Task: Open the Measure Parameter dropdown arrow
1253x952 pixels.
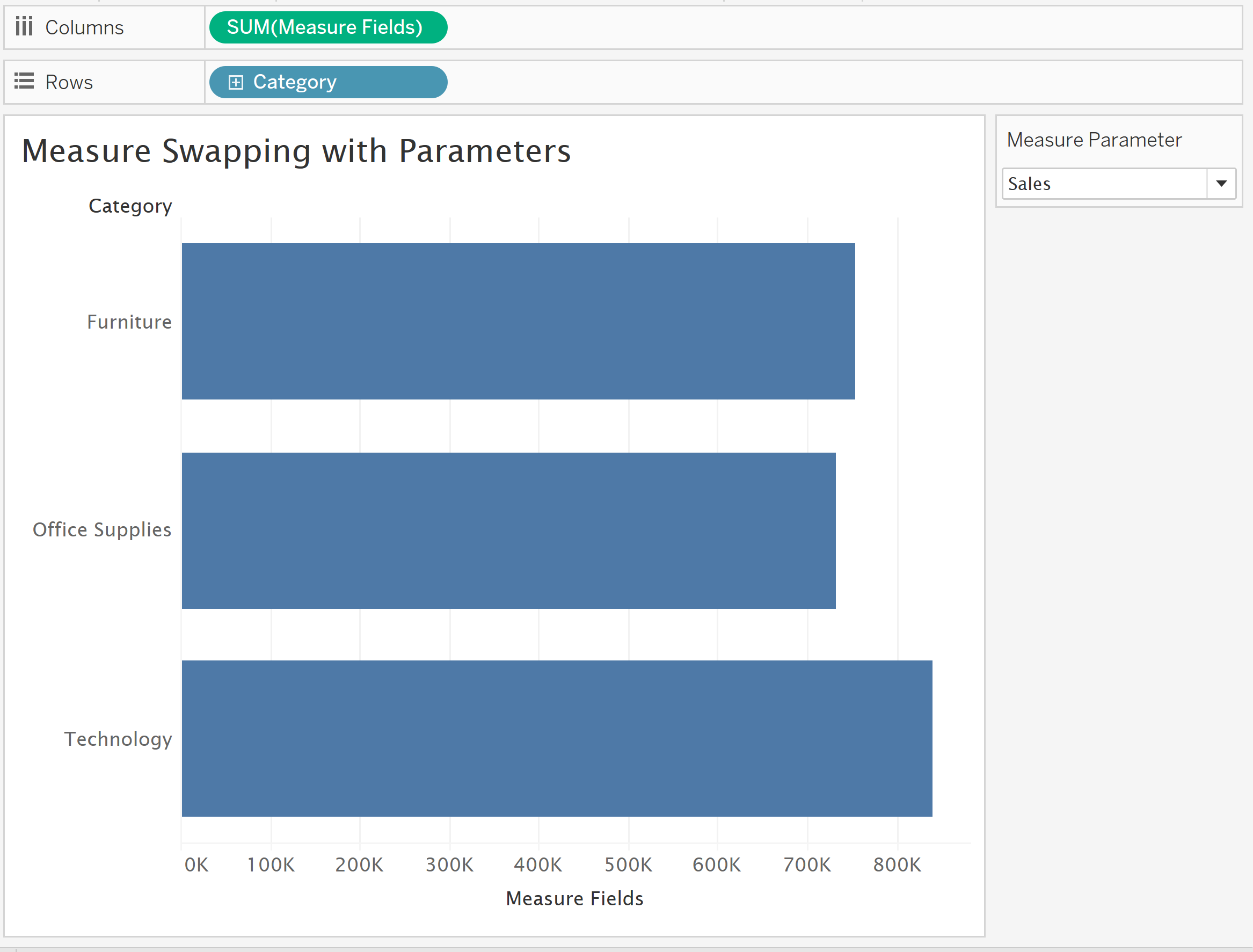Action: (1221, 184)
